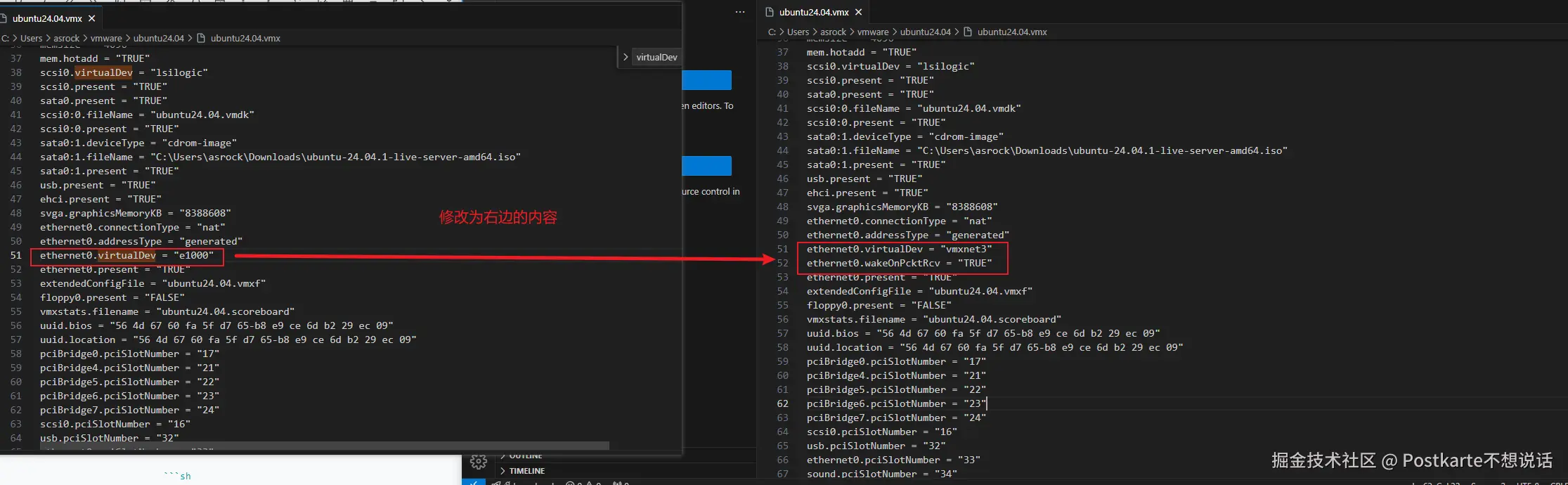The width and height of the screenshot is (1568, 485).
Task: Click the find input containing virtualDev
Action: tap(656, 57)
